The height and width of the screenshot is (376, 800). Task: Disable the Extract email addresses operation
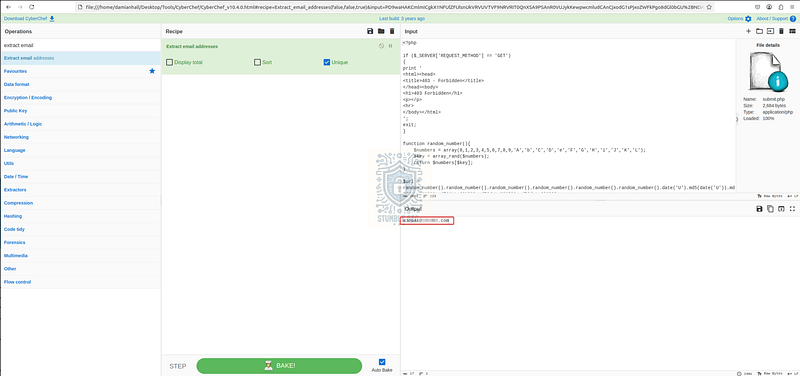(381, 46)
